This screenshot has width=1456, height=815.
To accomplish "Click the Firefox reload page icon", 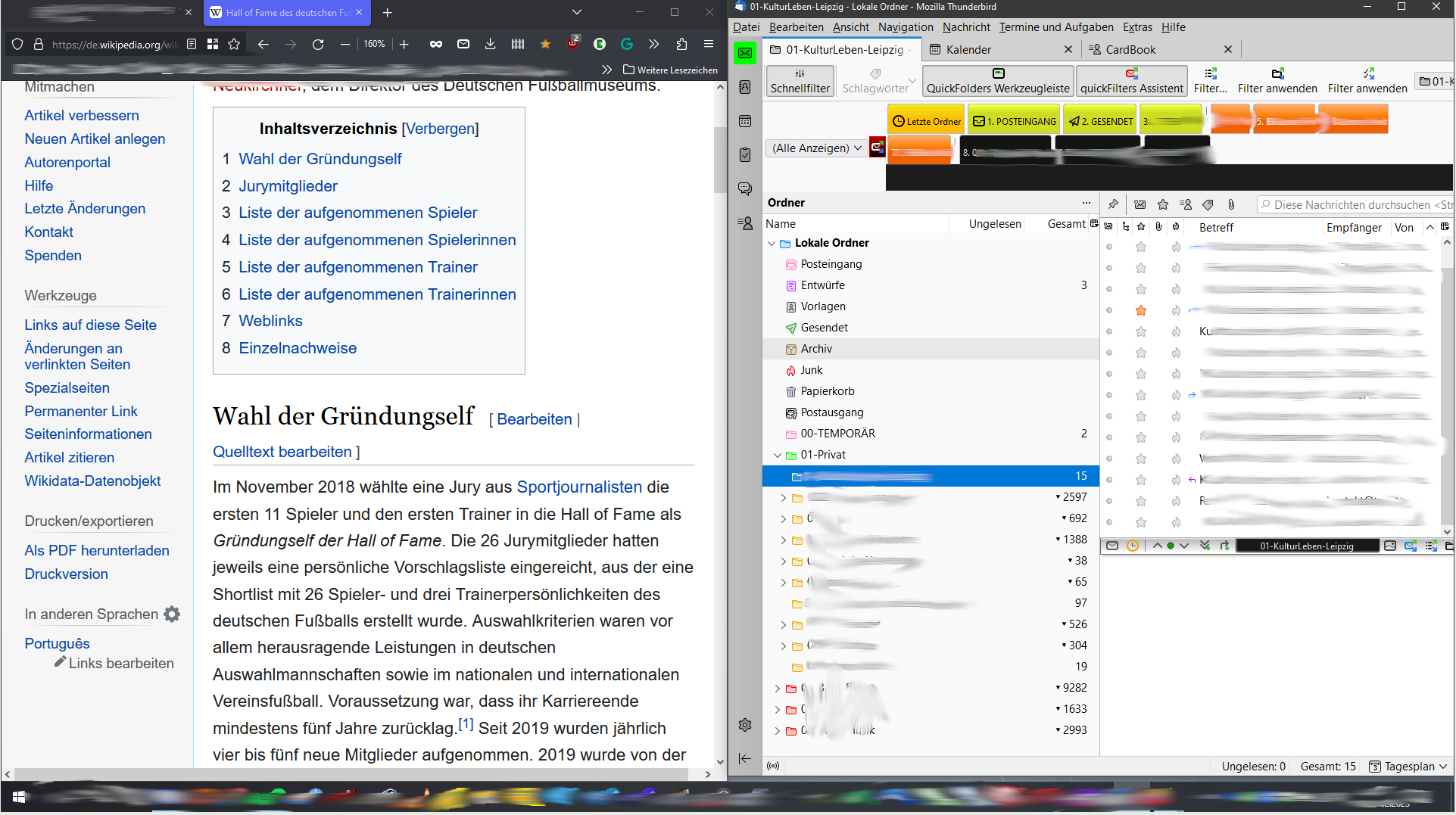I will (x=318, y=45).
